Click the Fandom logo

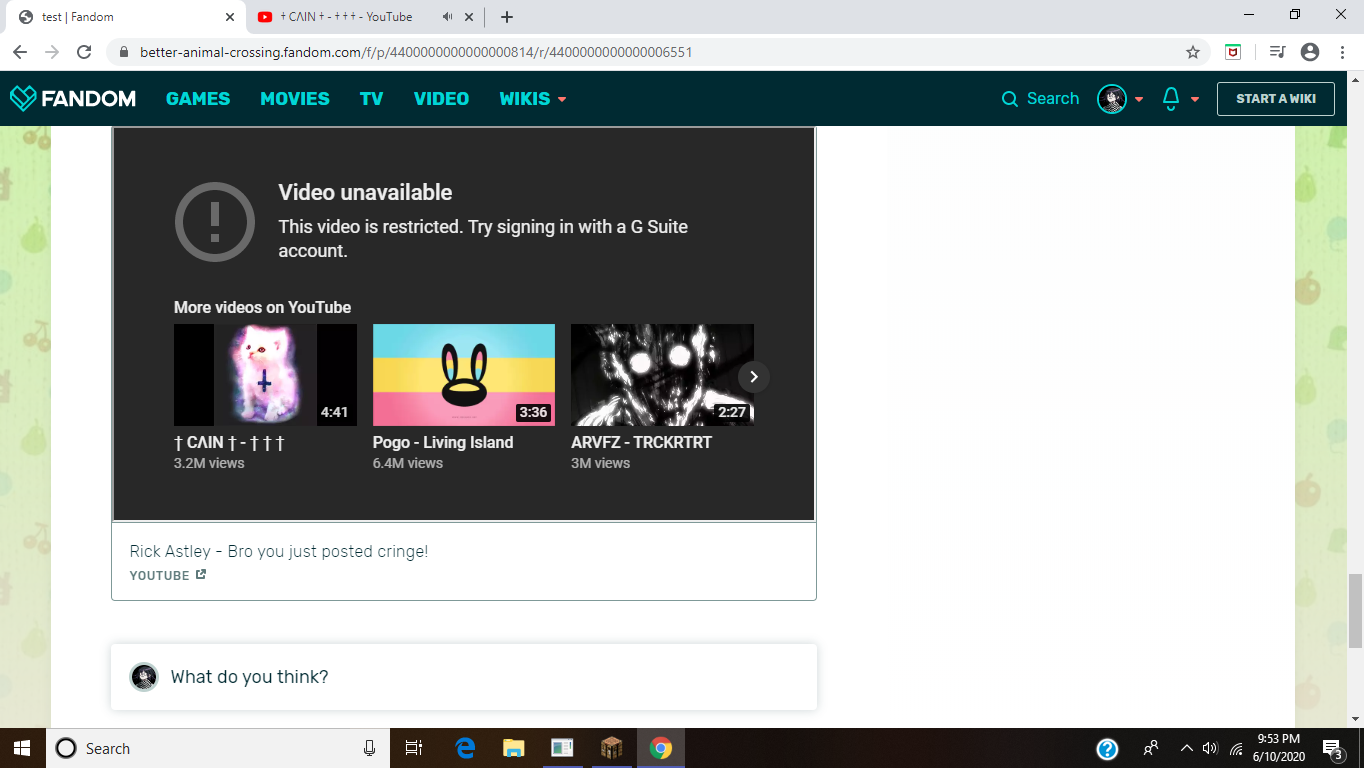tap(73, 98)
